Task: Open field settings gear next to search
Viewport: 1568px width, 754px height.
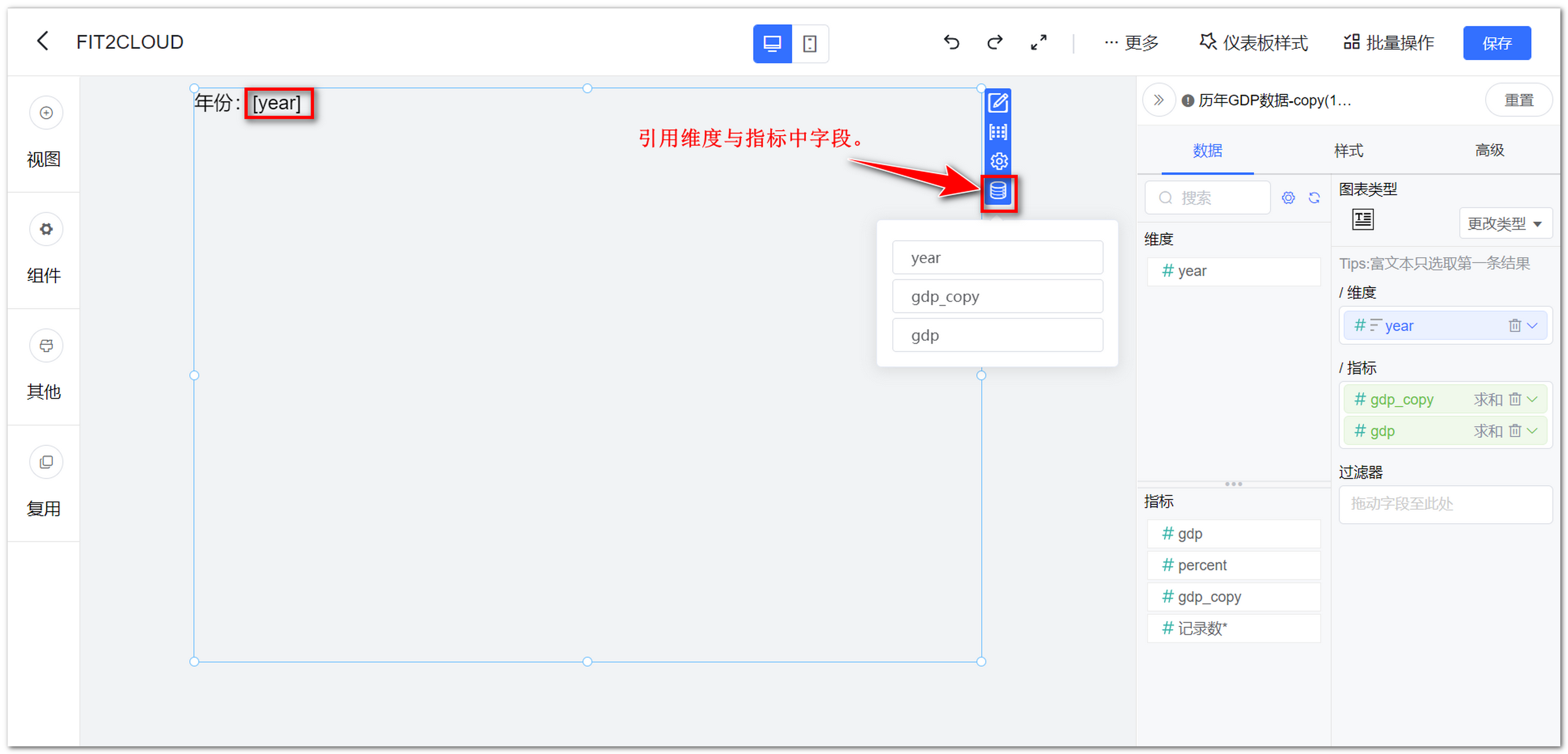Action: (x=1288, y=198)
